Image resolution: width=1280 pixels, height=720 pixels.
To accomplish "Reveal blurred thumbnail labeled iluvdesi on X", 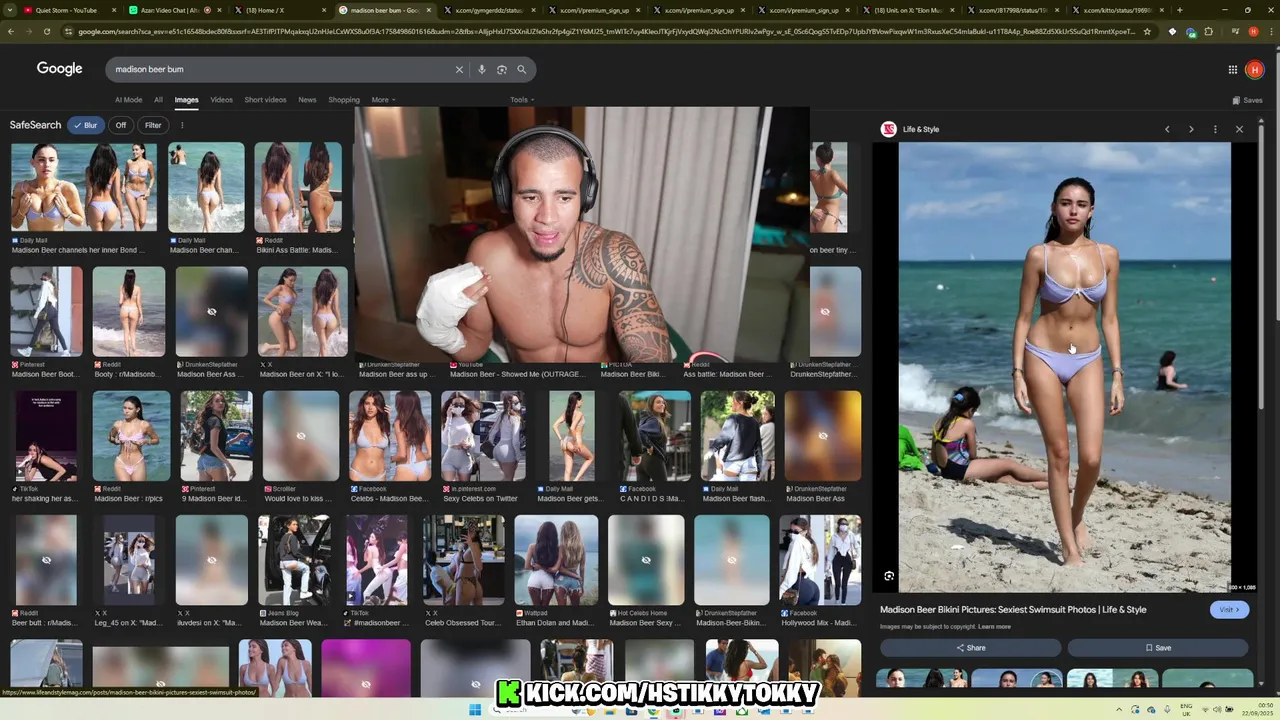I will click(x=211, y=560).
